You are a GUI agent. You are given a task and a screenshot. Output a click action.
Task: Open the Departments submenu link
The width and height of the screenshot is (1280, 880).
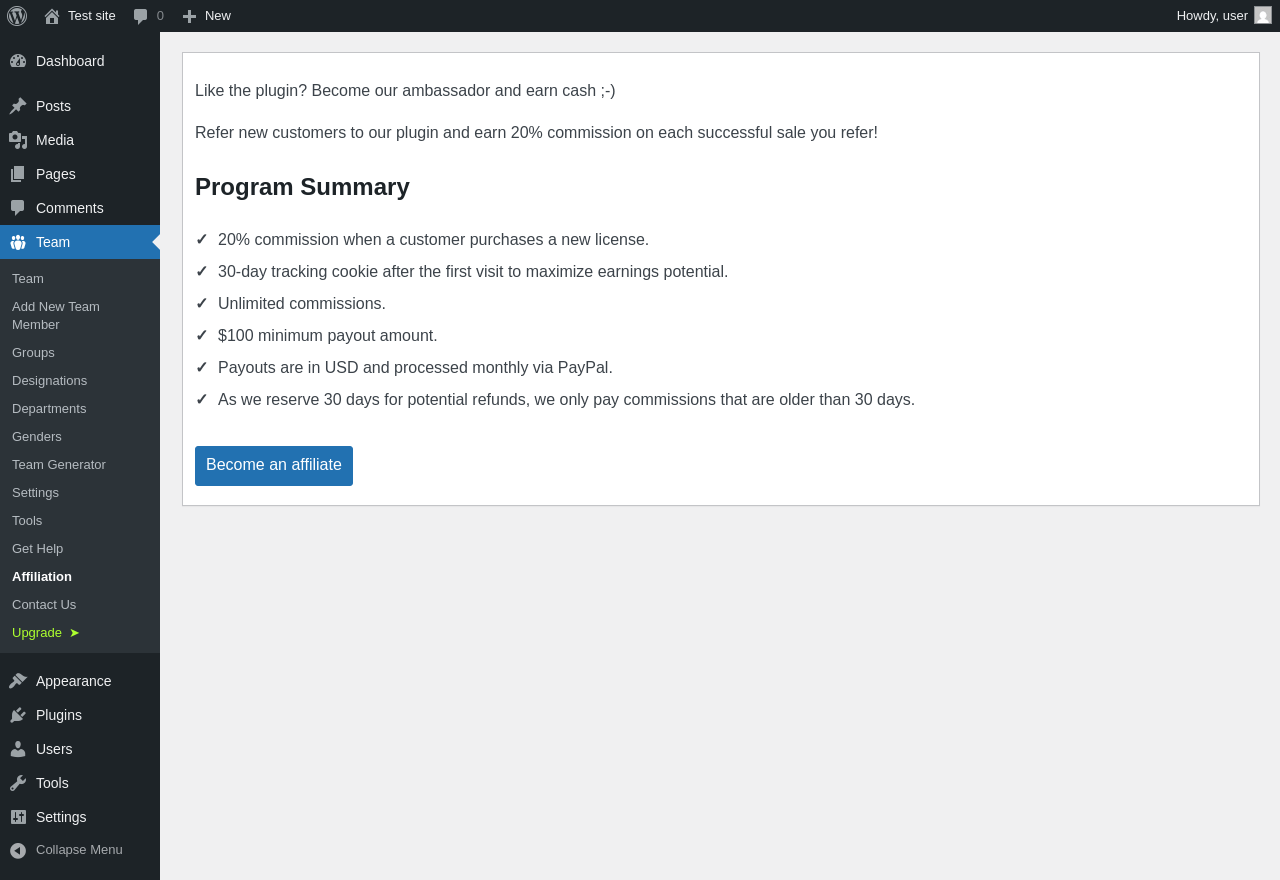coord(49,409)
